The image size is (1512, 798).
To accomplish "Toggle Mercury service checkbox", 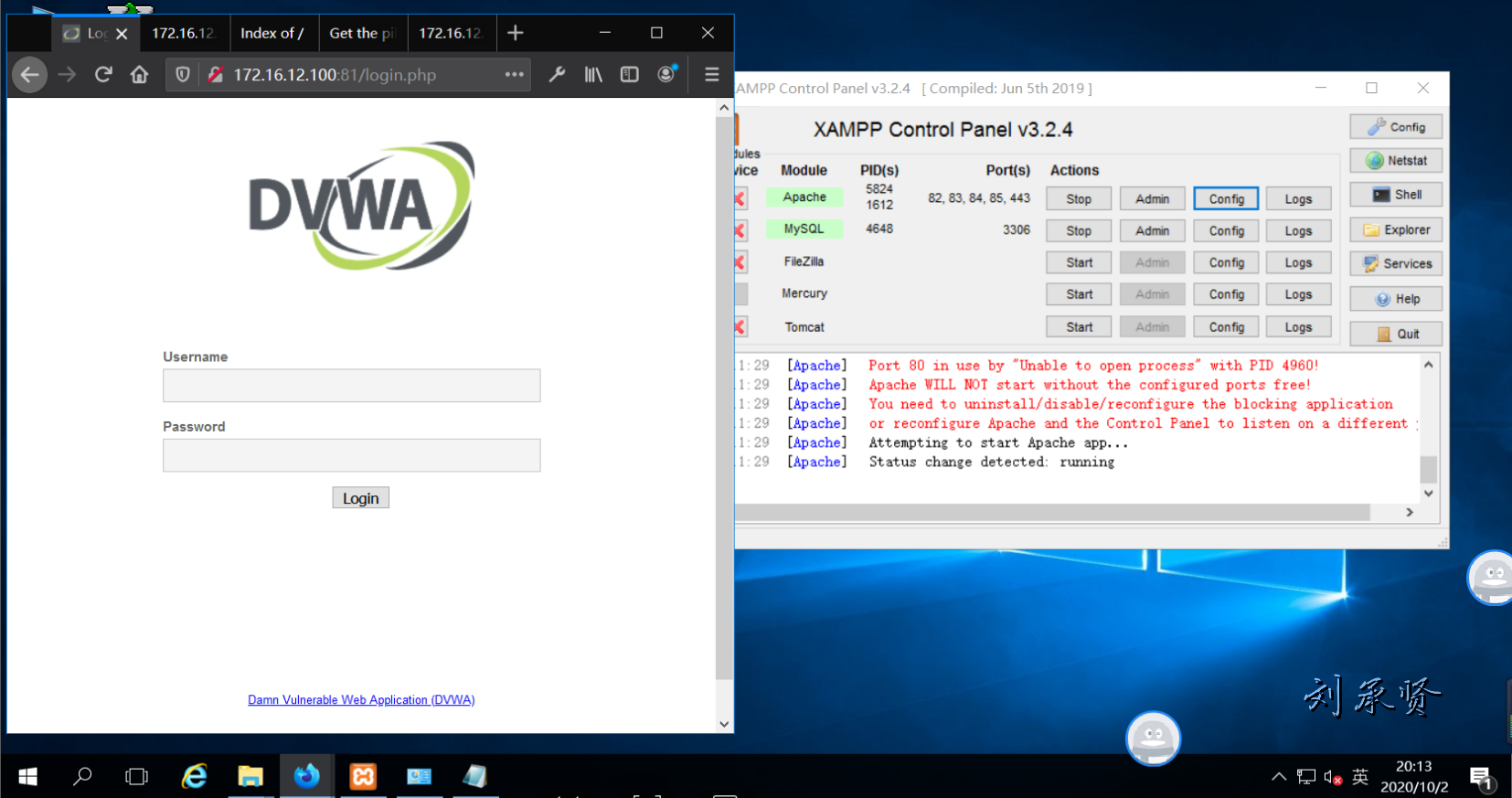I will [740, 293].
